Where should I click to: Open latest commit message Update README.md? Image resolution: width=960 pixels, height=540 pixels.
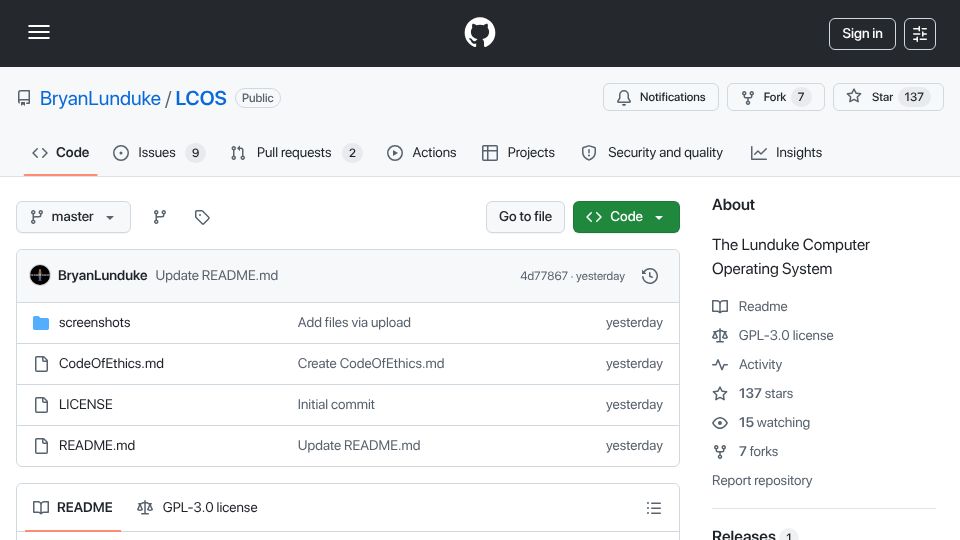click(217, 276)
